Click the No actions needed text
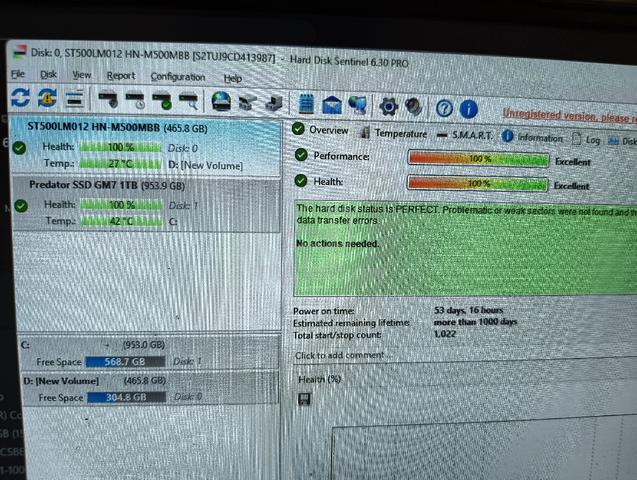The width and height of the screenshot is (637, 480). tap(338, 244)
